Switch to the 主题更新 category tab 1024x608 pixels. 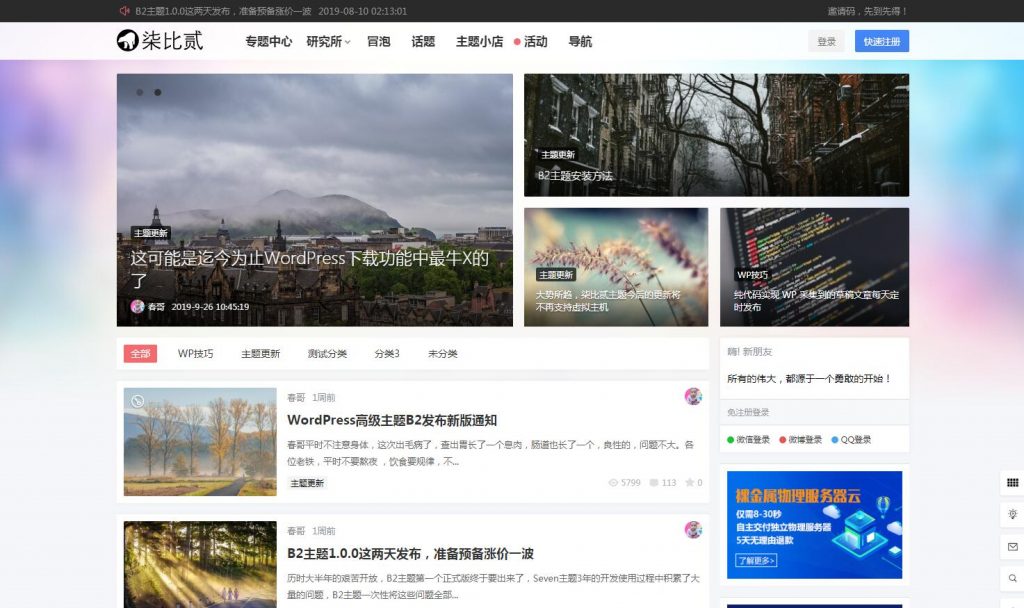point(261,353)
